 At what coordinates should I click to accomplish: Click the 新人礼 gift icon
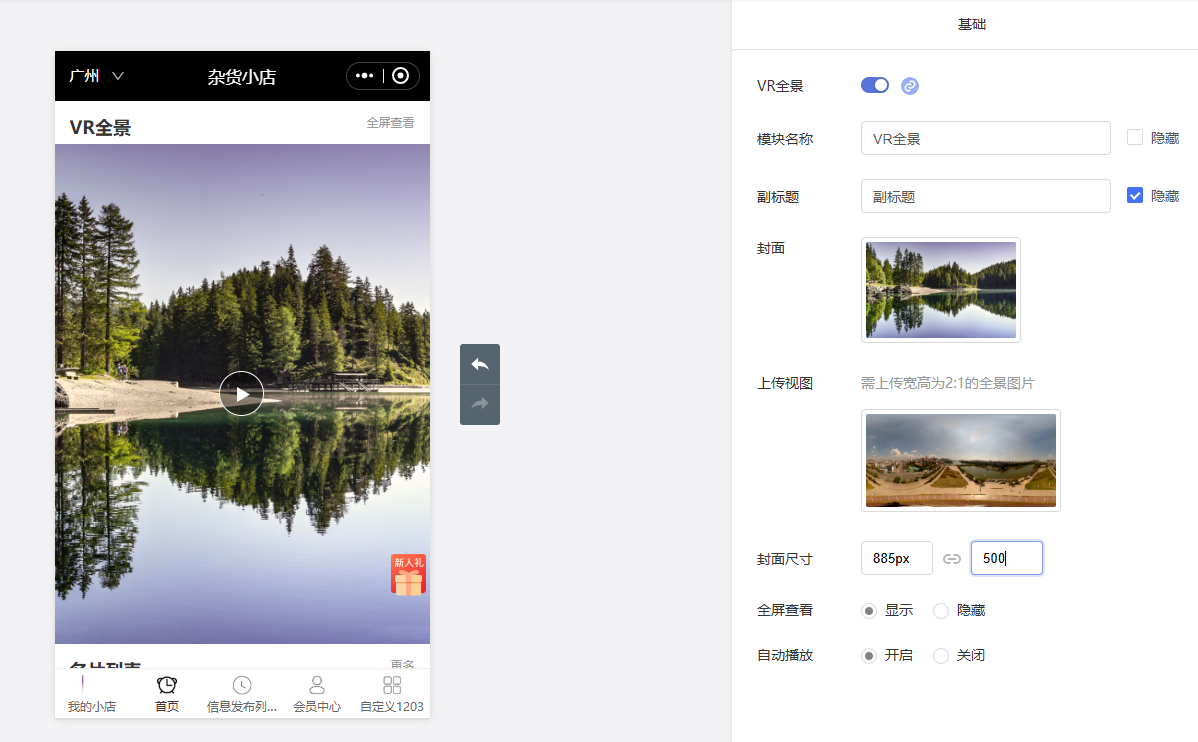pos(409,574)
